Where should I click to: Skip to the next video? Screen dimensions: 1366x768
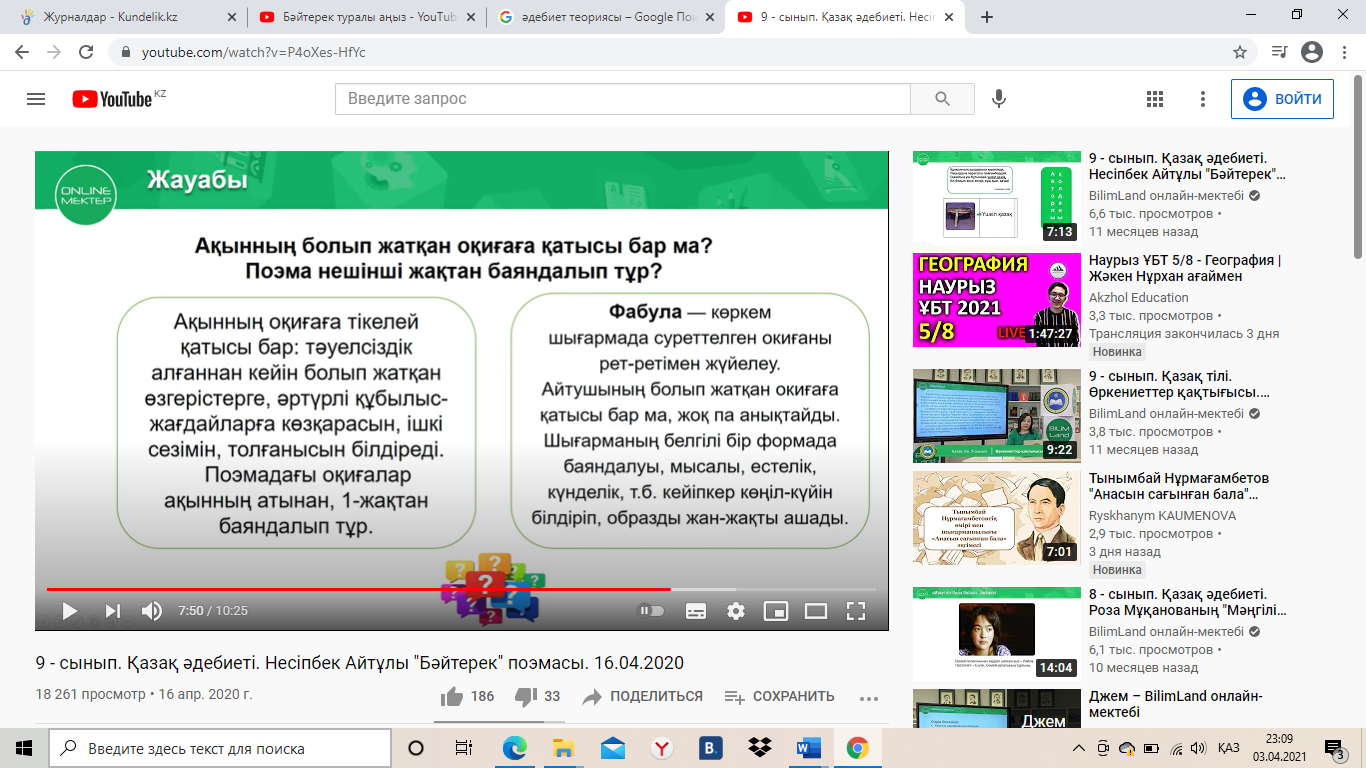[112, 610]
